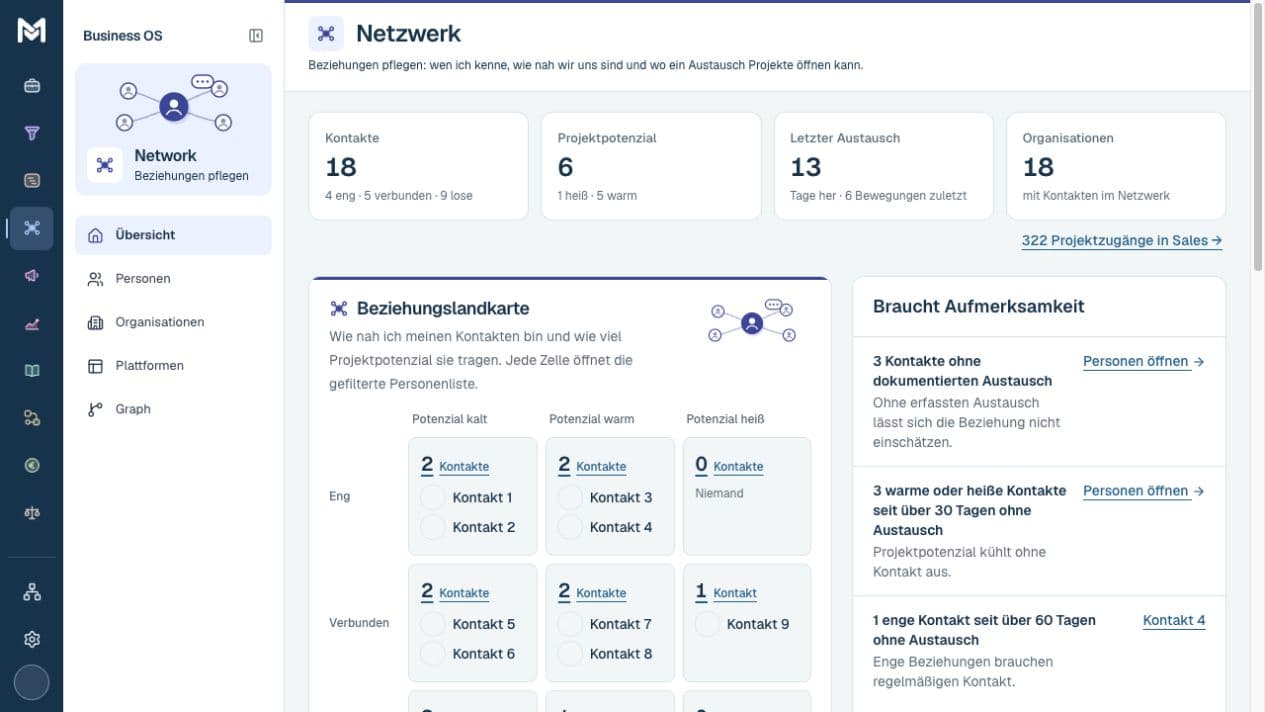Select Kontakt 3 in the relationship map
Screen dimensions: 1265x712
pos(605,498)
